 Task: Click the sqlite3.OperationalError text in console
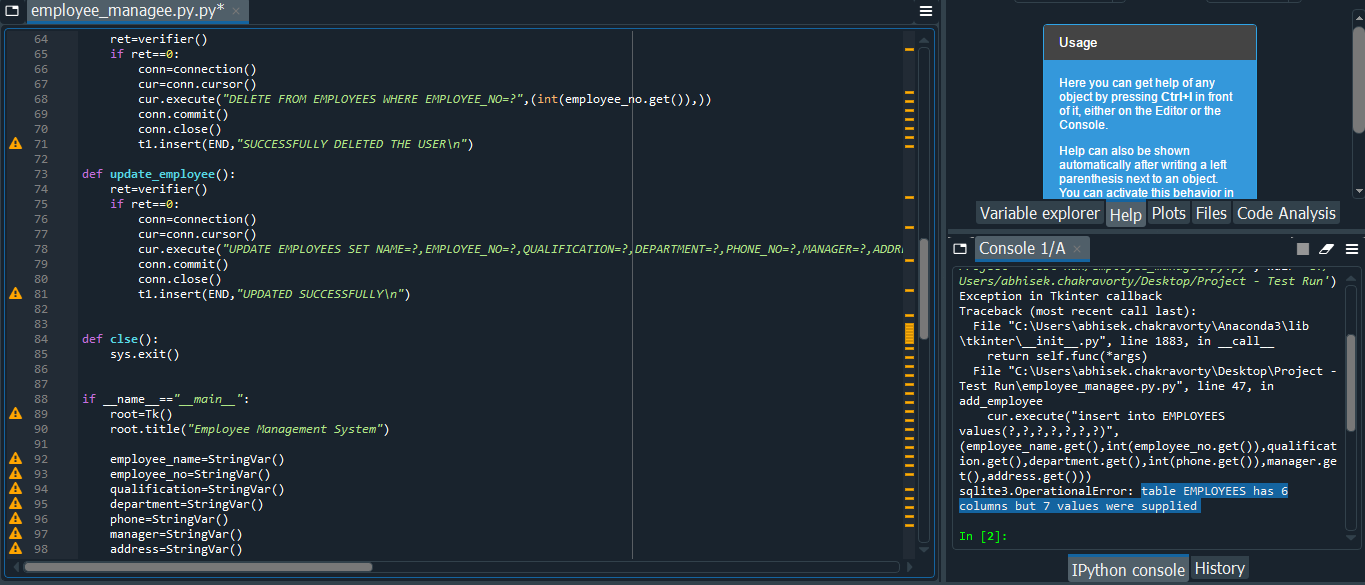[x=1046, y=491]
